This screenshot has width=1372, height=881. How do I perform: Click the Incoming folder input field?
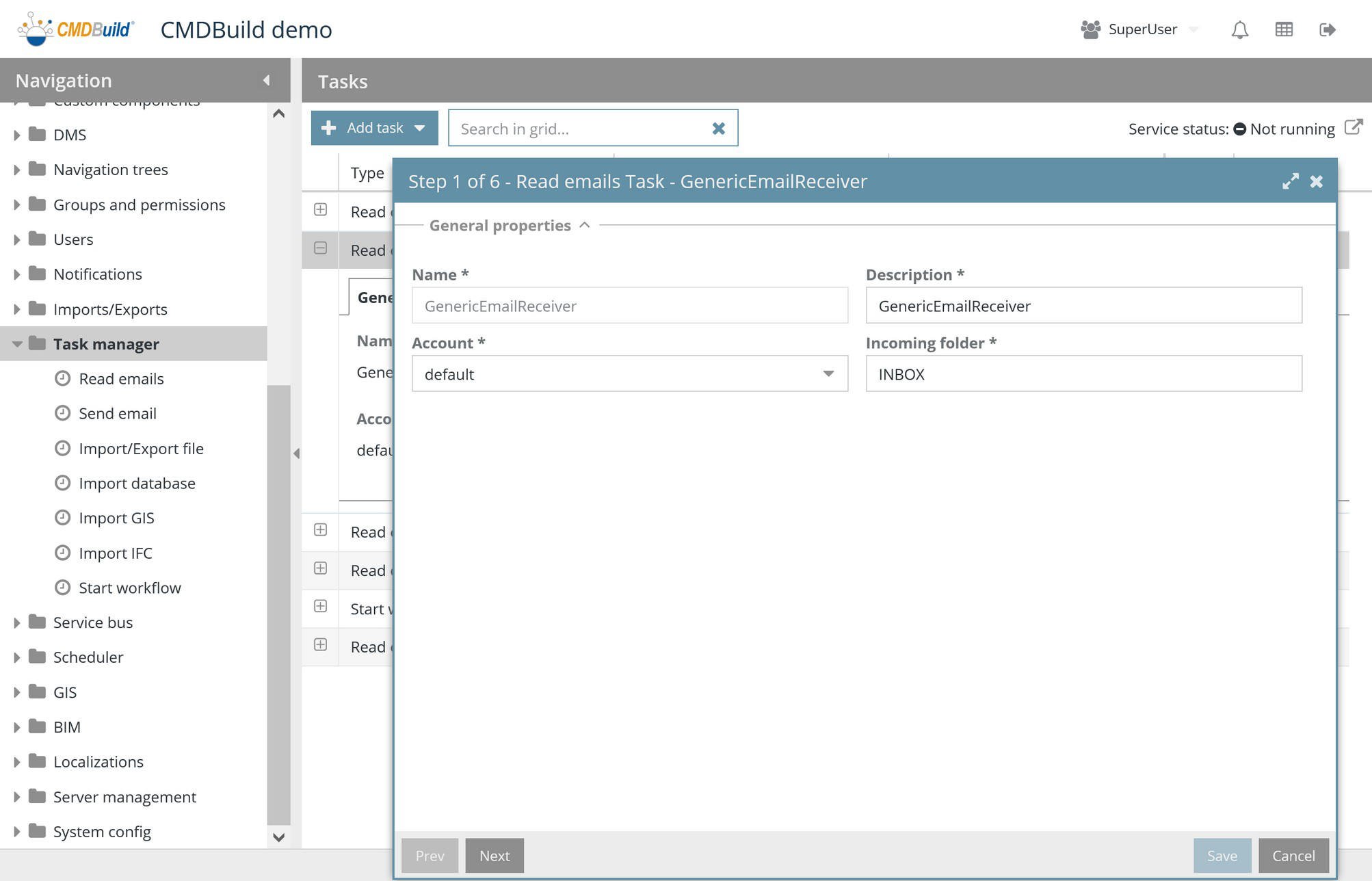point(1083,373)
